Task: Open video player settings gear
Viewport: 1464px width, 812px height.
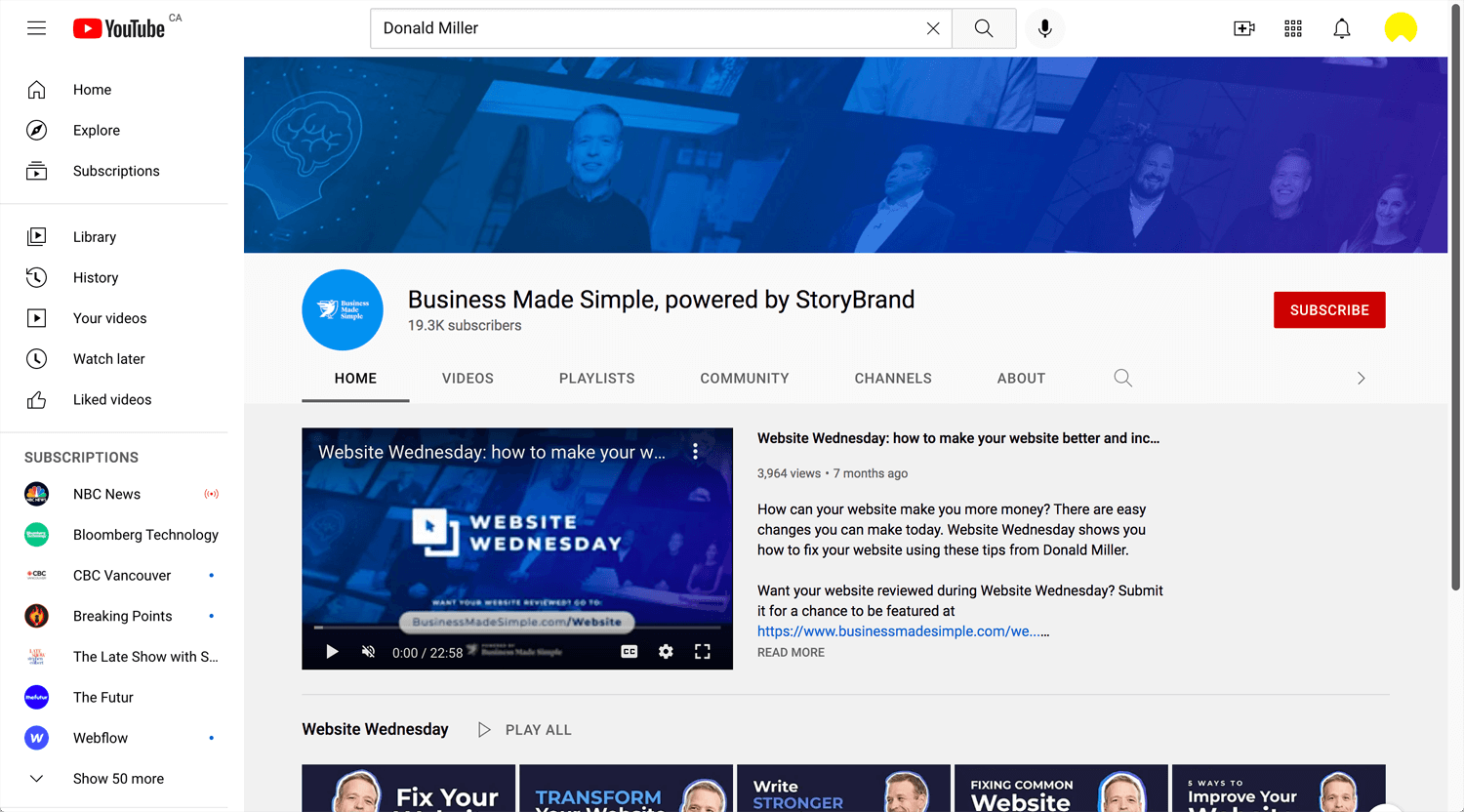Action: point(666,652)
